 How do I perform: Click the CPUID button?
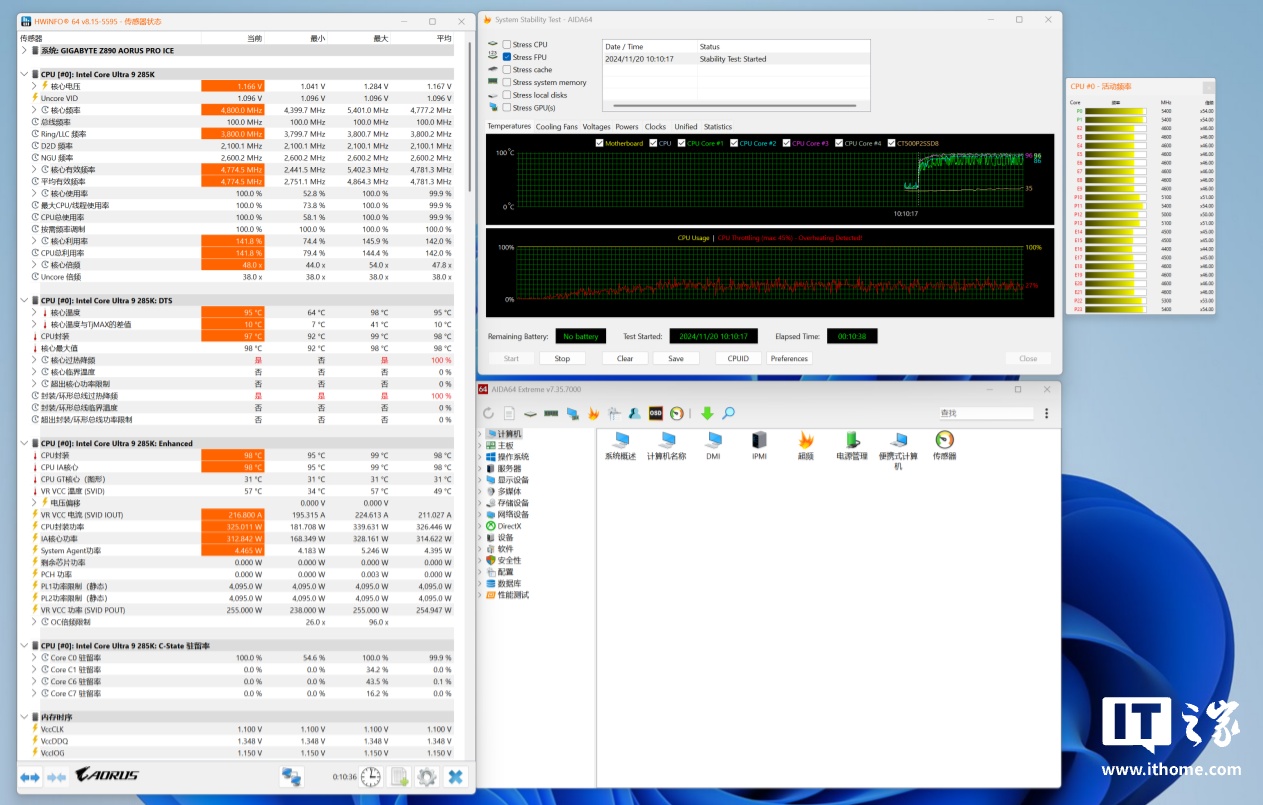(x=738, y=358)
